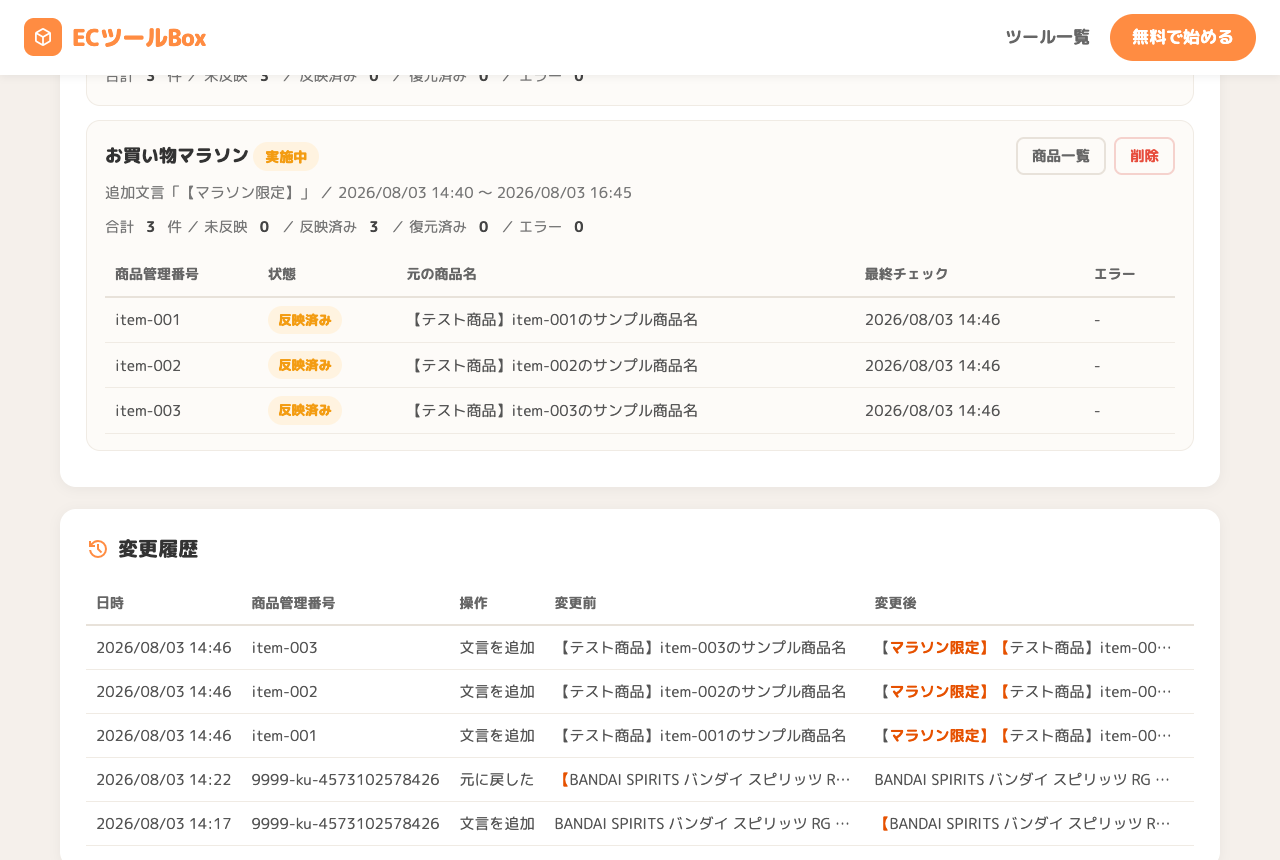Screen dimensions: 1280x860
Task: Click 【マラソン限定】 after-change text for item-003
Action: click(935, 647)
